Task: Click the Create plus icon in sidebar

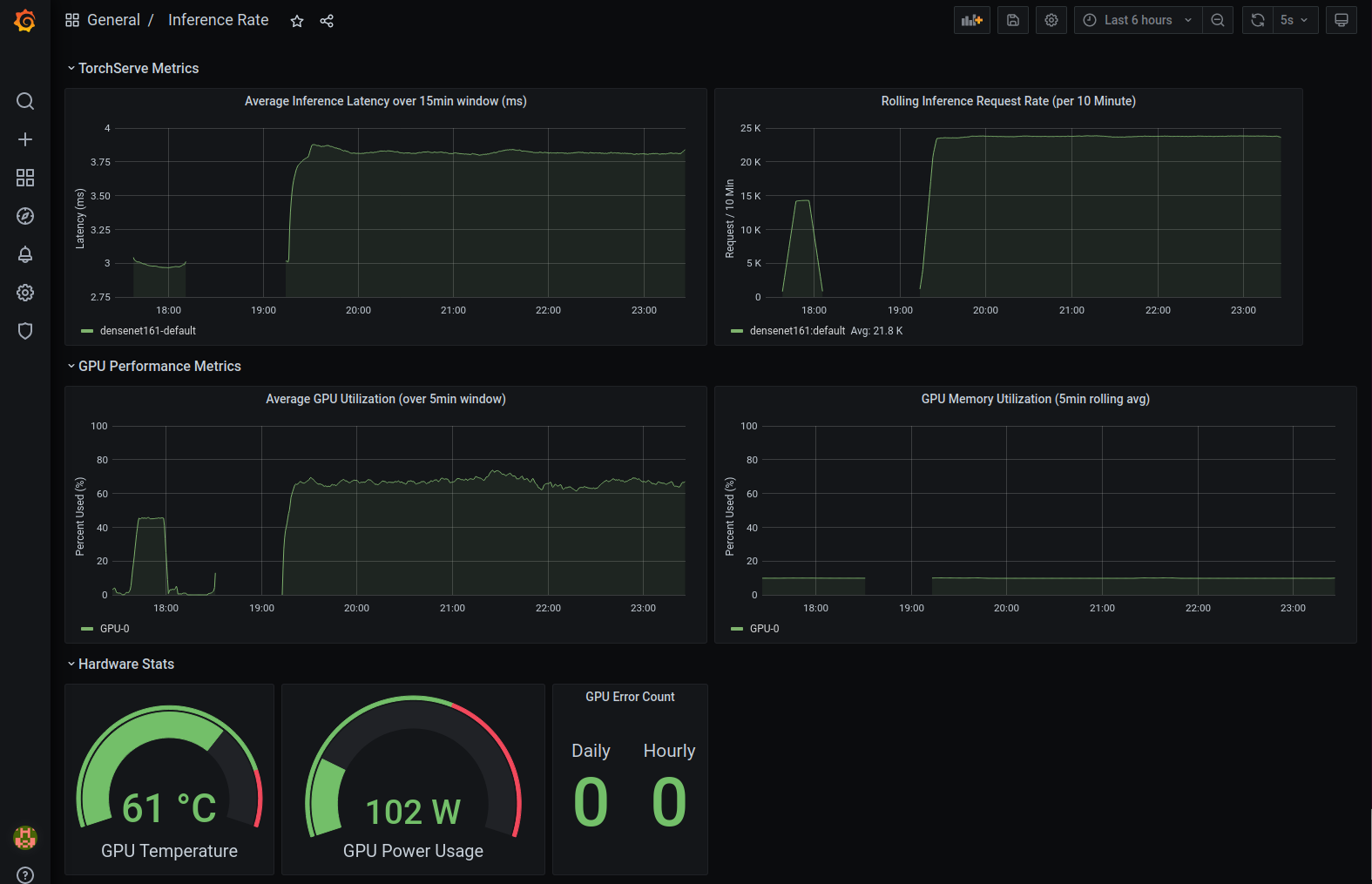Action: 25,139
